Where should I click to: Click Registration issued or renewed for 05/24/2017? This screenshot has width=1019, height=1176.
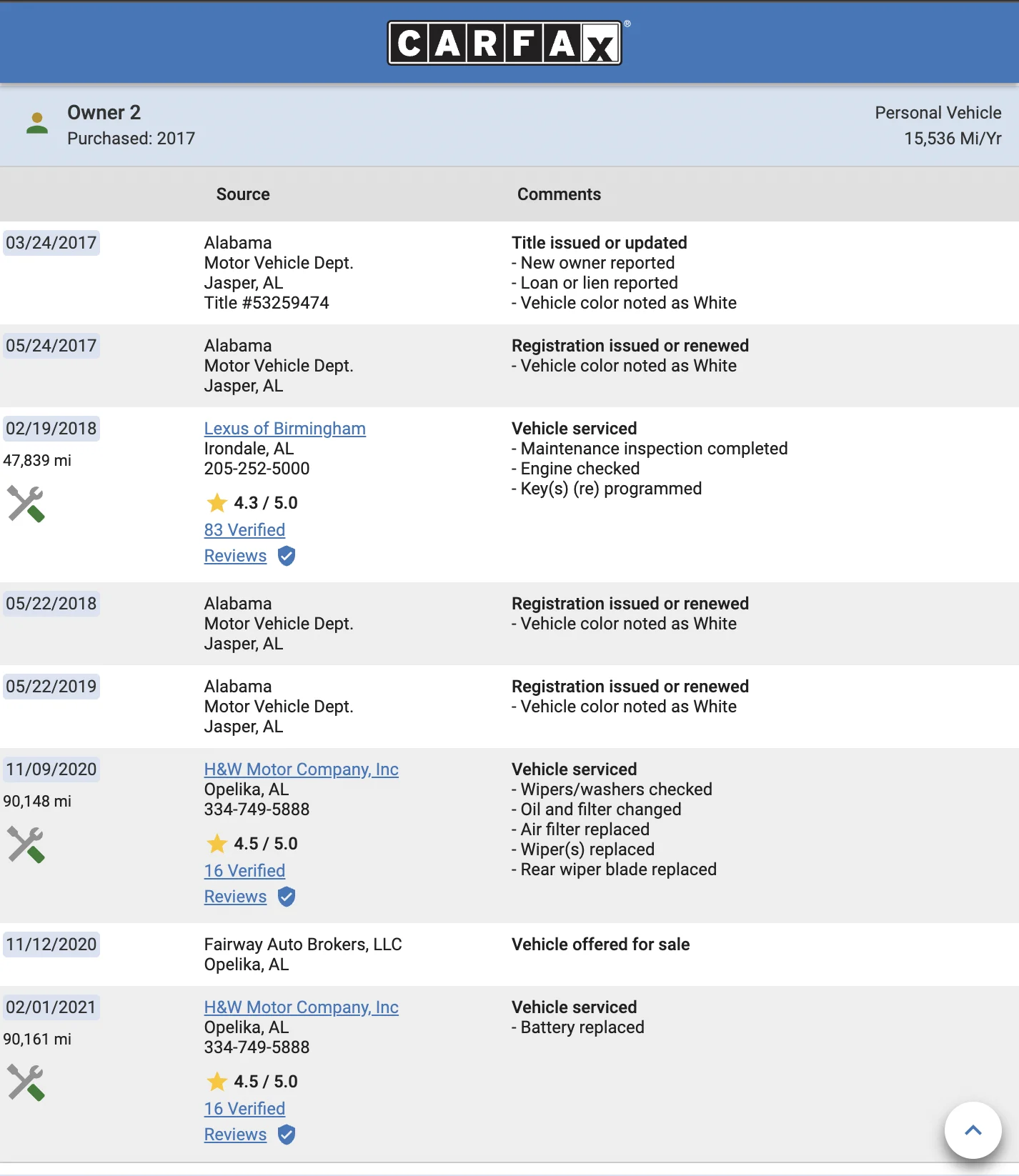[x=630, y=346]
